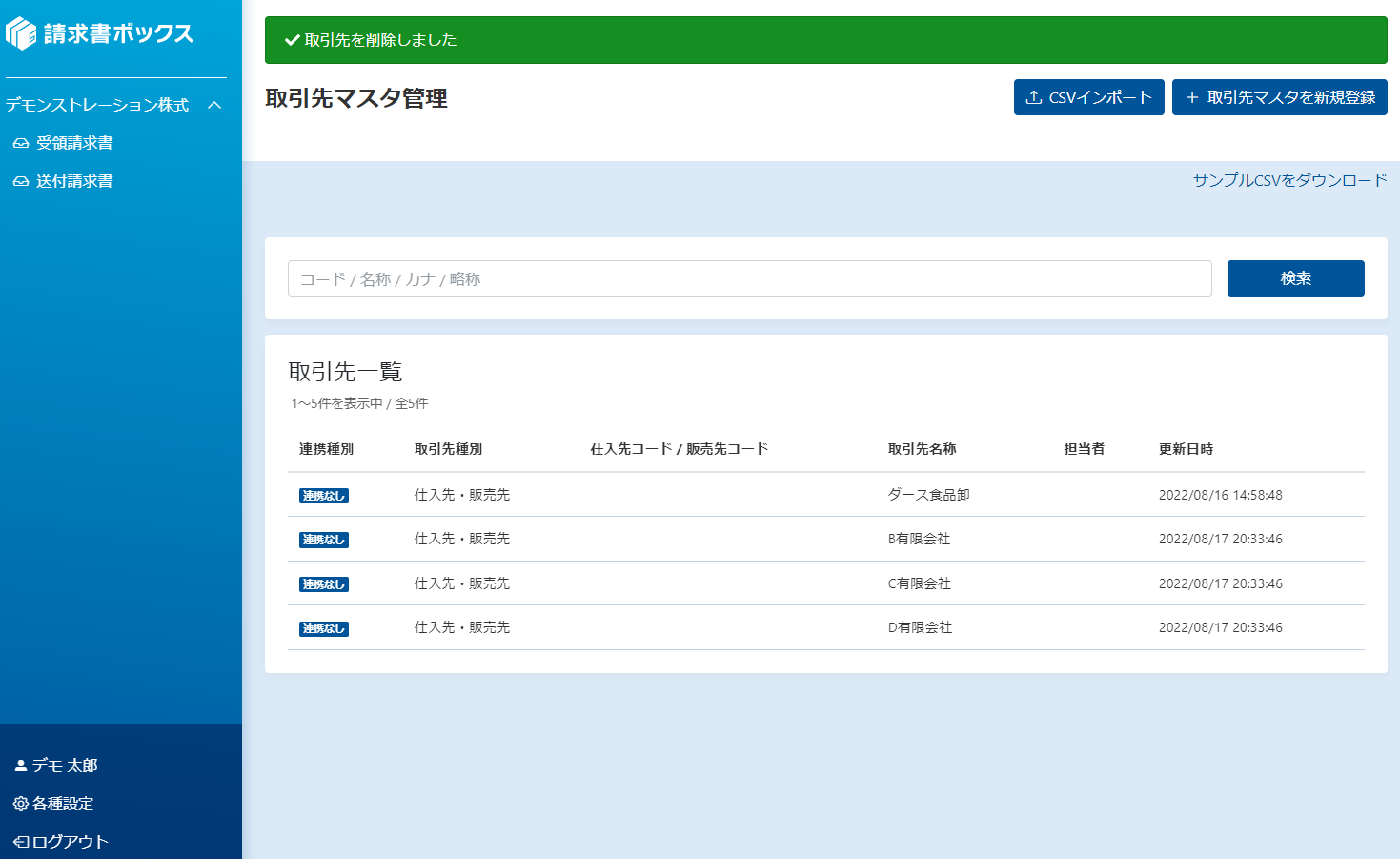Viewport: 1400px width, 859px height.
Task: Click the inbox icon beside 受領請求書
Action: [21, 143]
